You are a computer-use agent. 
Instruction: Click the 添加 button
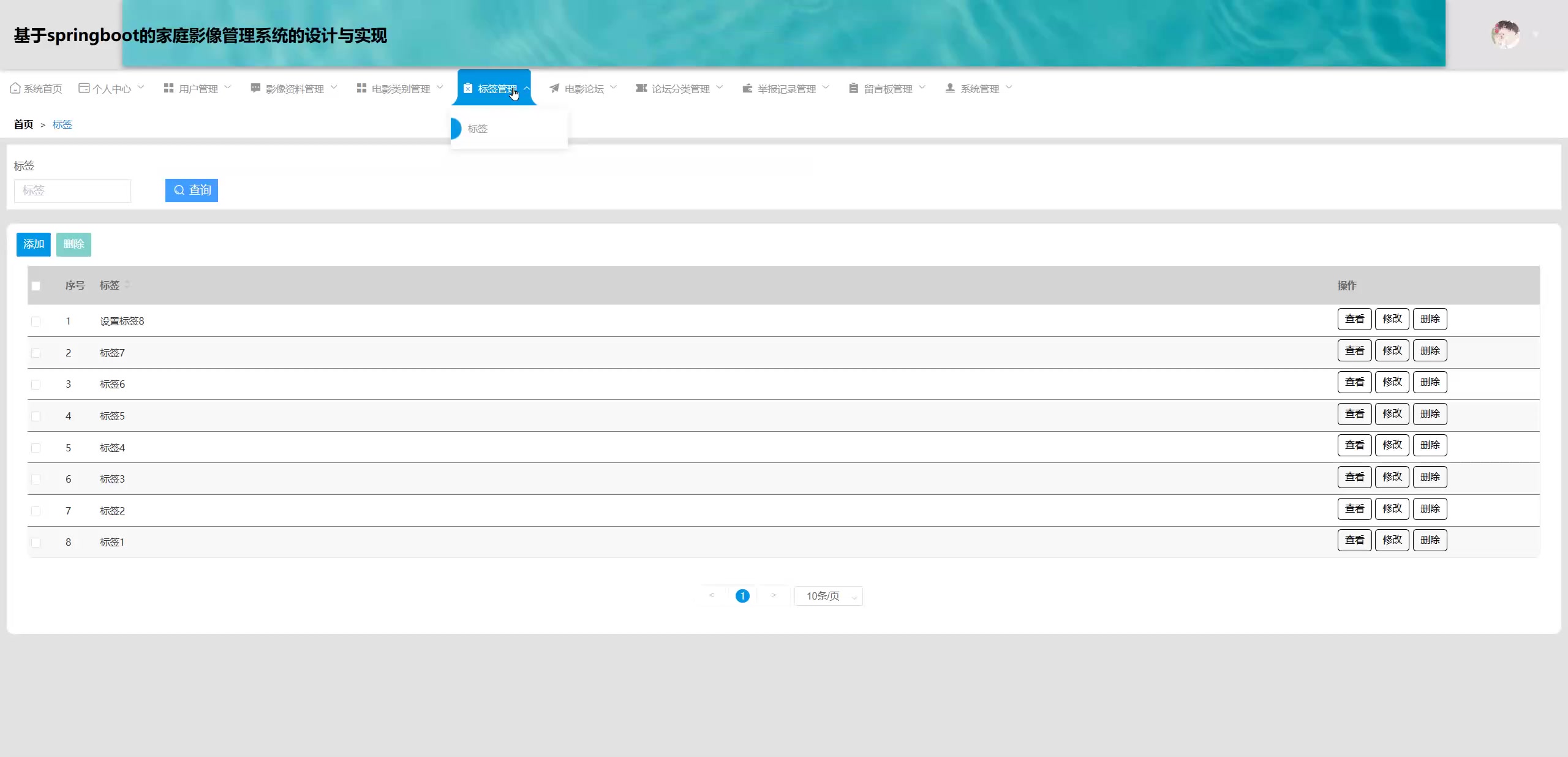click(34, 244)
